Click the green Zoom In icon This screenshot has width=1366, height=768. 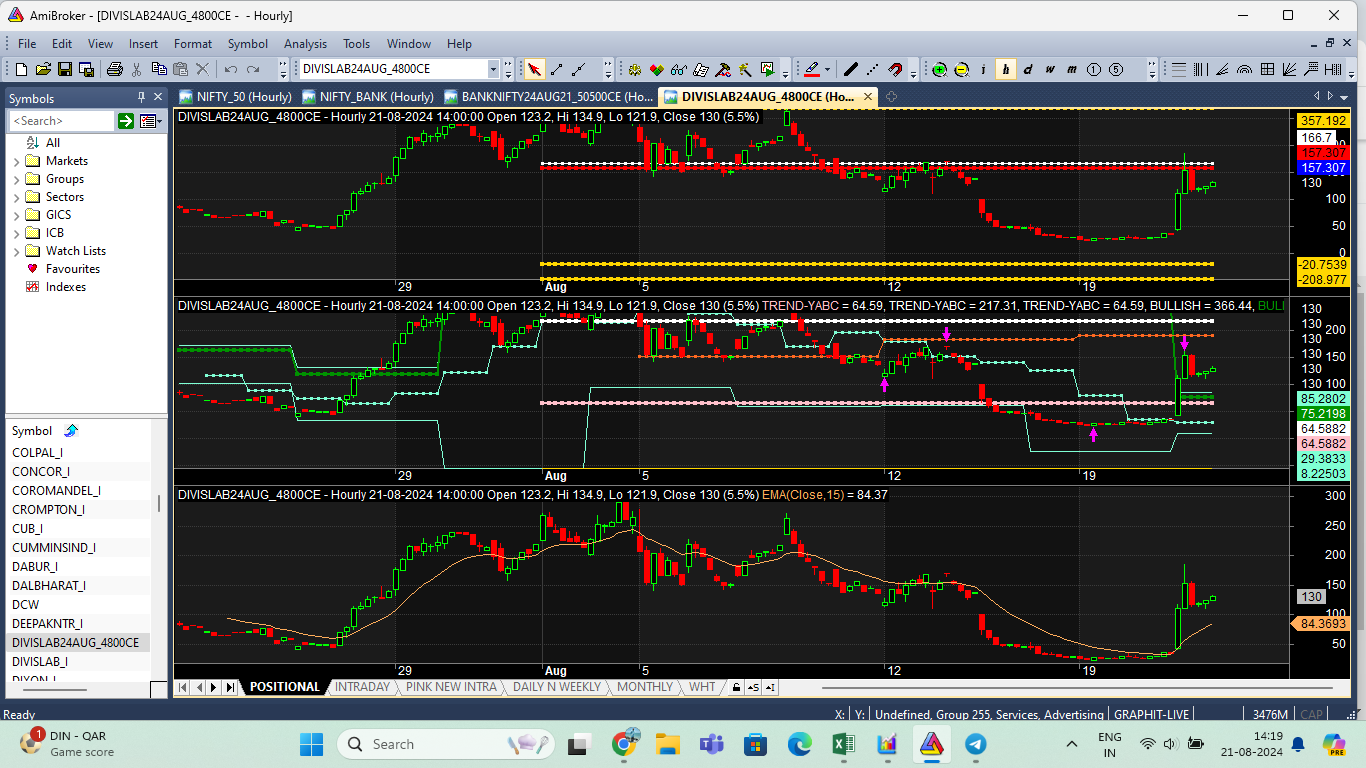click(x=939, y=69)
